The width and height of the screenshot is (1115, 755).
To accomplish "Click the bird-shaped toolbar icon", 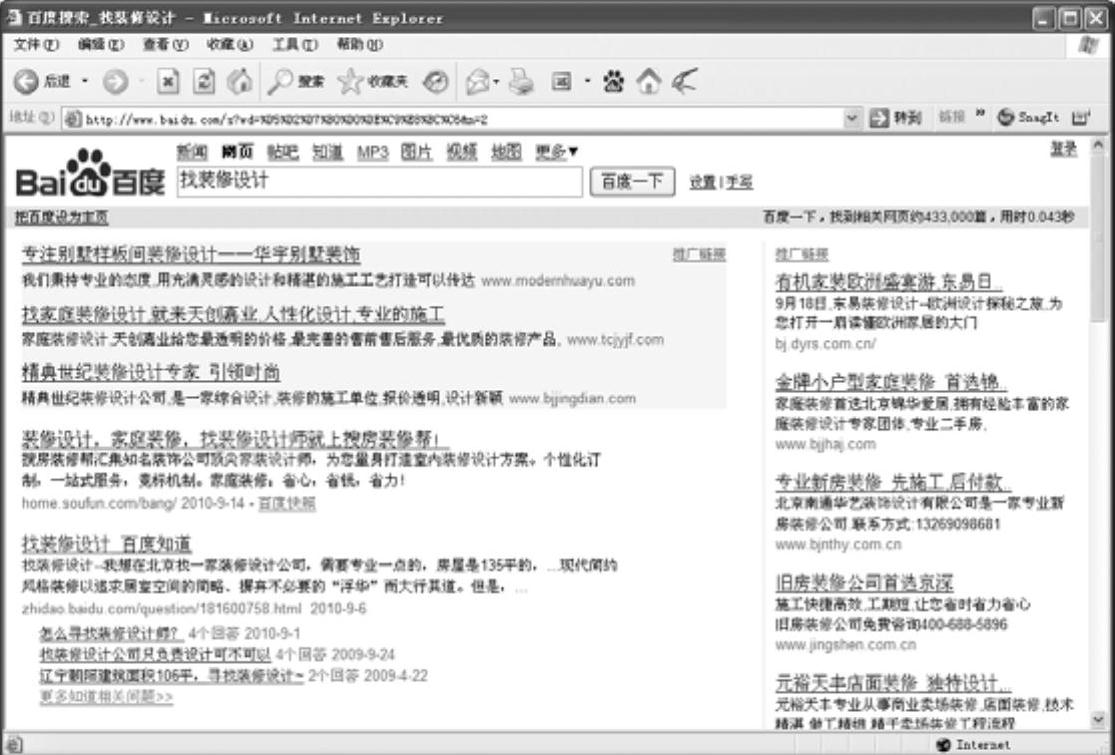I will coord(685,82).
